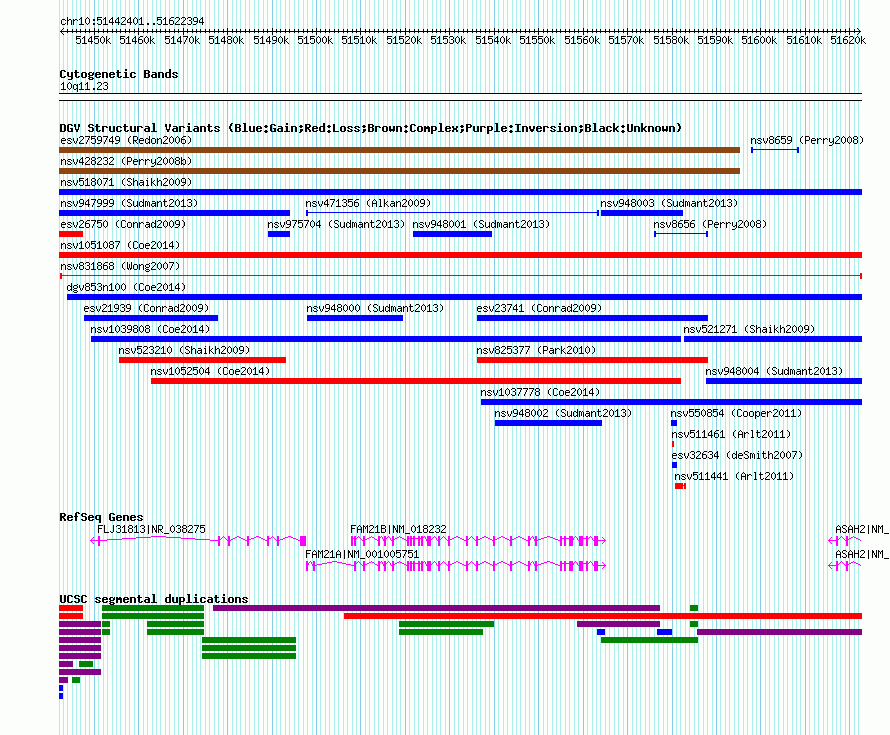The height and width of the screenshot is (735, 890).
Task: Open nsv1039808 (Coe2014) label
Action: (x=150, y=329)
